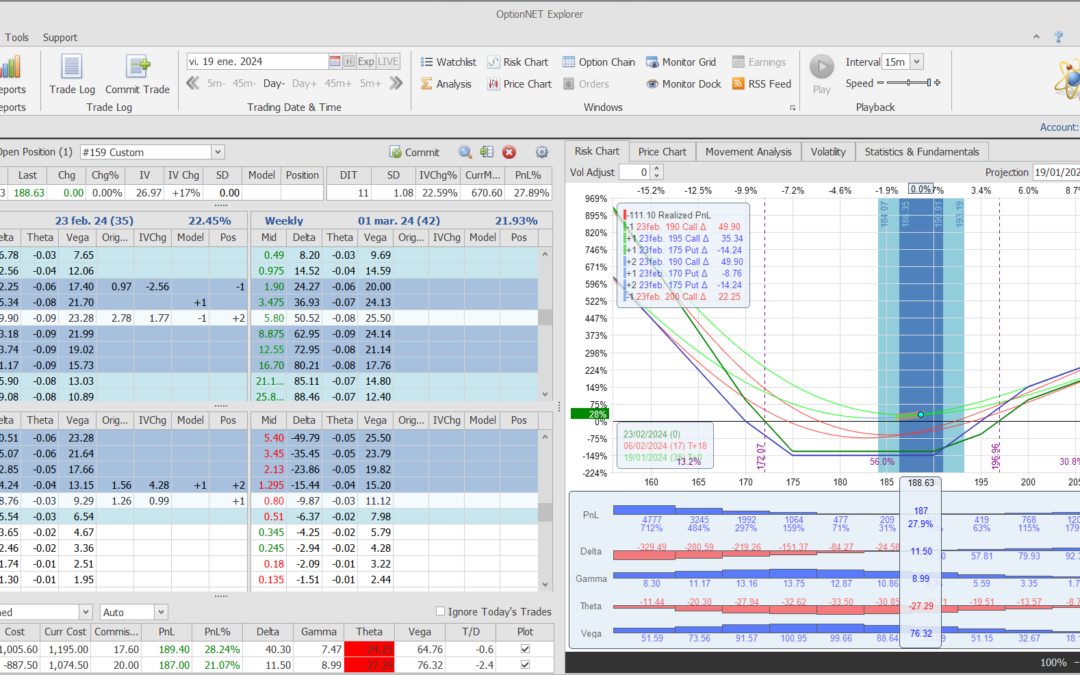This screenshot has height=675, width=1080.
Task: Open the Support menu
Action: (60, 37)
